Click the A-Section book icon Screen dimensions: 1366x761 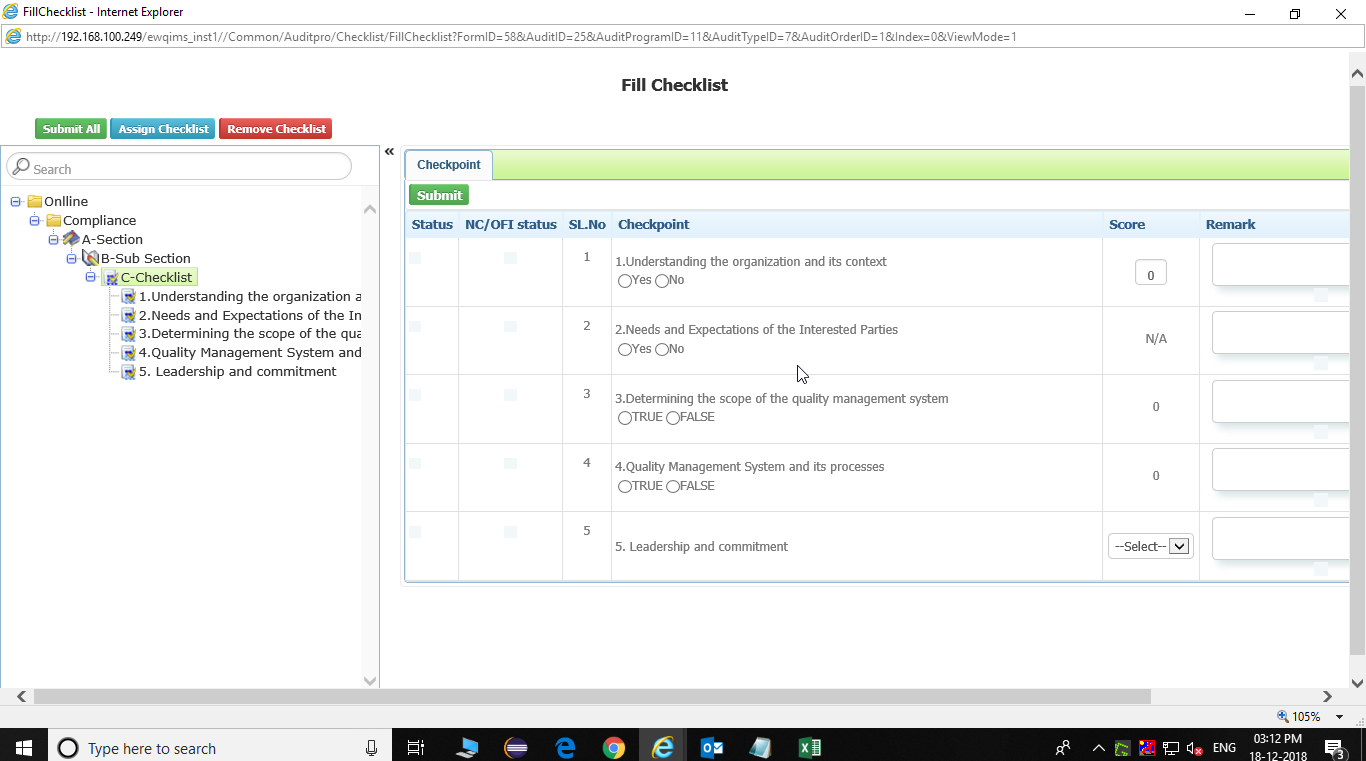point(72,240)
